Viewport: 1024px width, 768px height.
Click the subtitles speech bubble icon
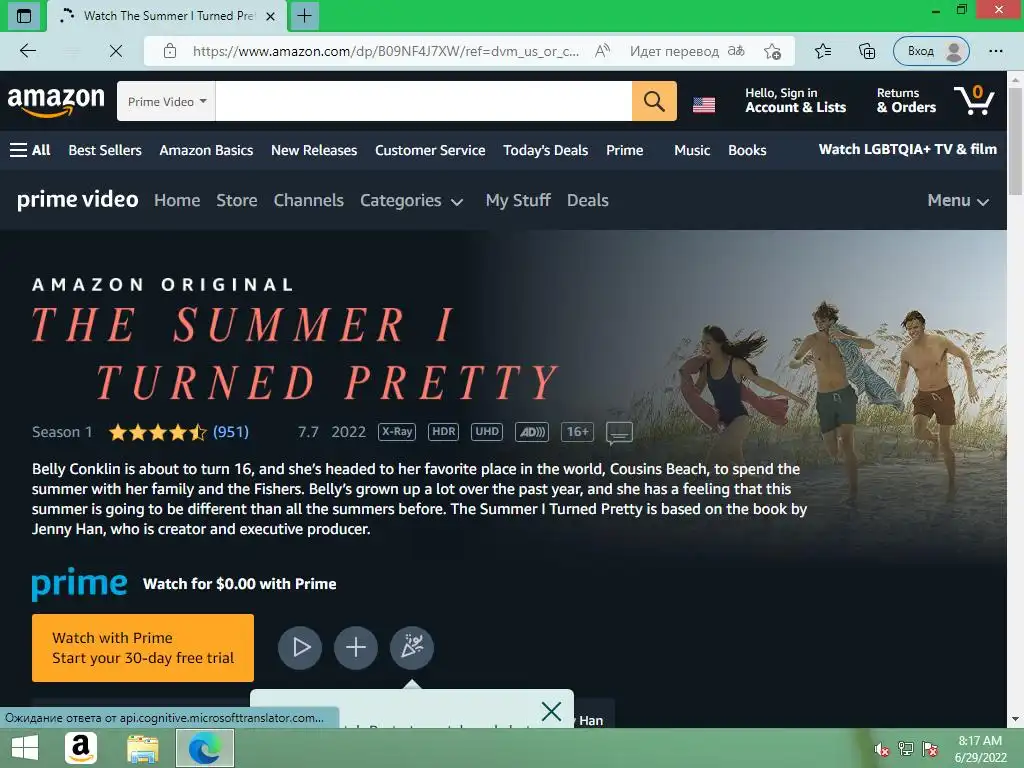(x=619, y=432)
